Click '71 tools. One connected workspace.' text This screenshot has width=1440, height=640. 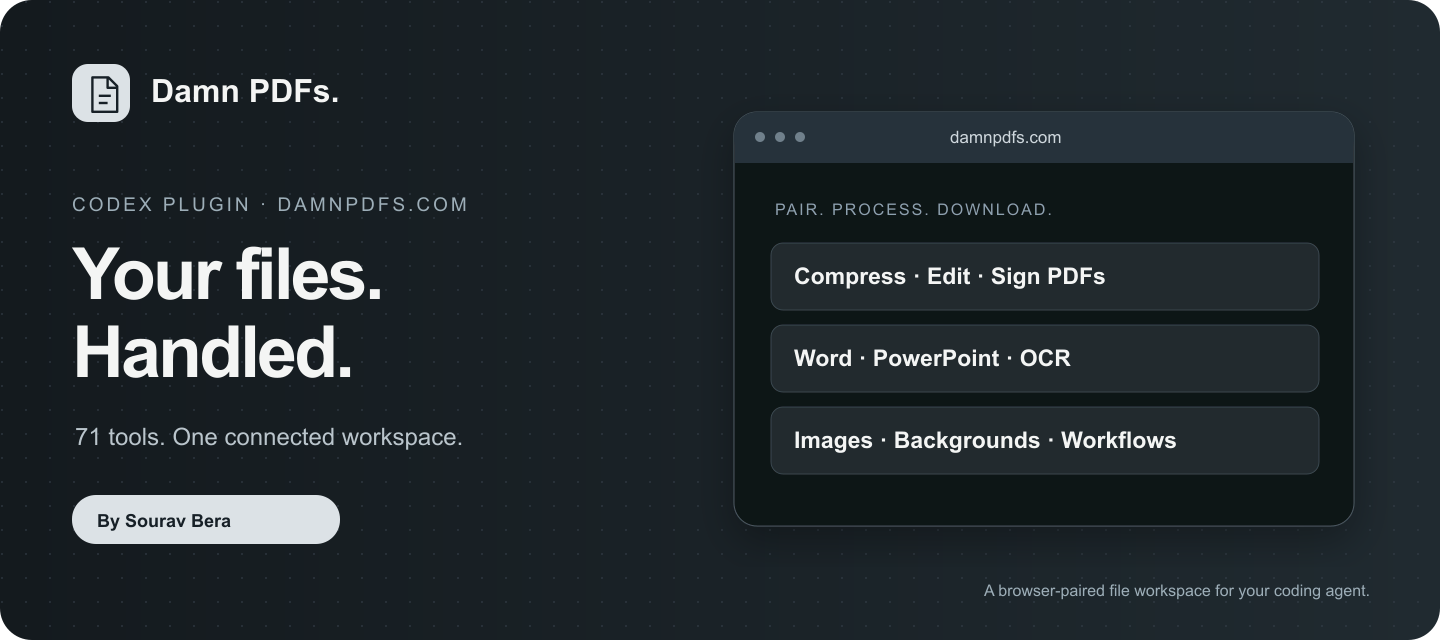point(268,437)
